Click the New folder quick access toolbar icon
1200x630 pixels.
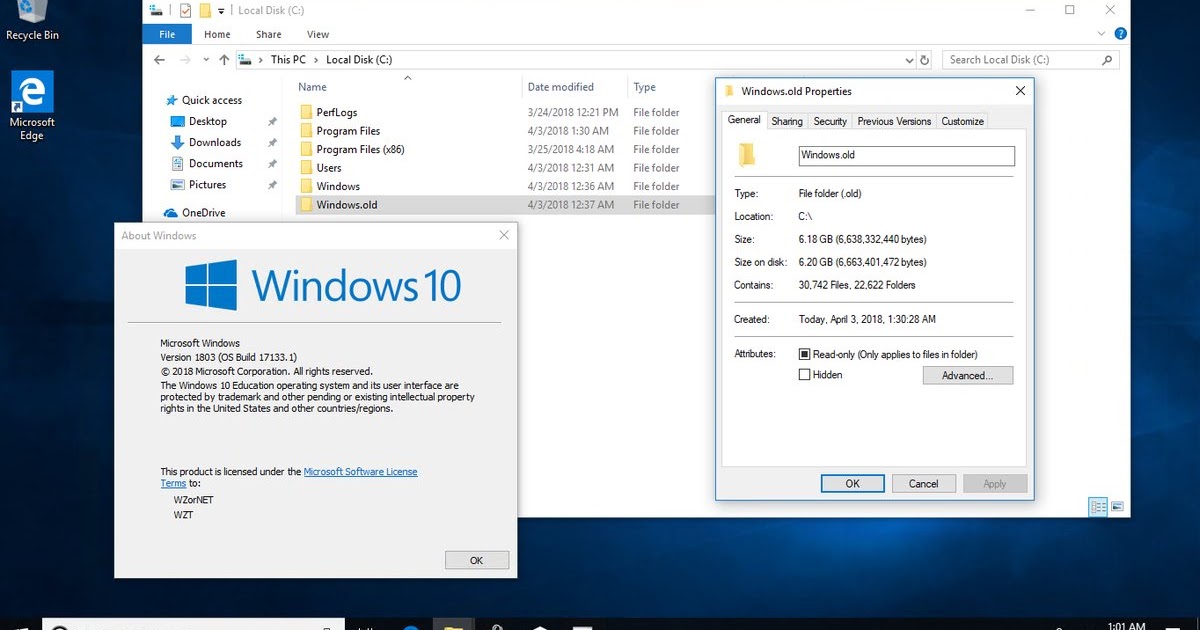(x=204, y=10)
